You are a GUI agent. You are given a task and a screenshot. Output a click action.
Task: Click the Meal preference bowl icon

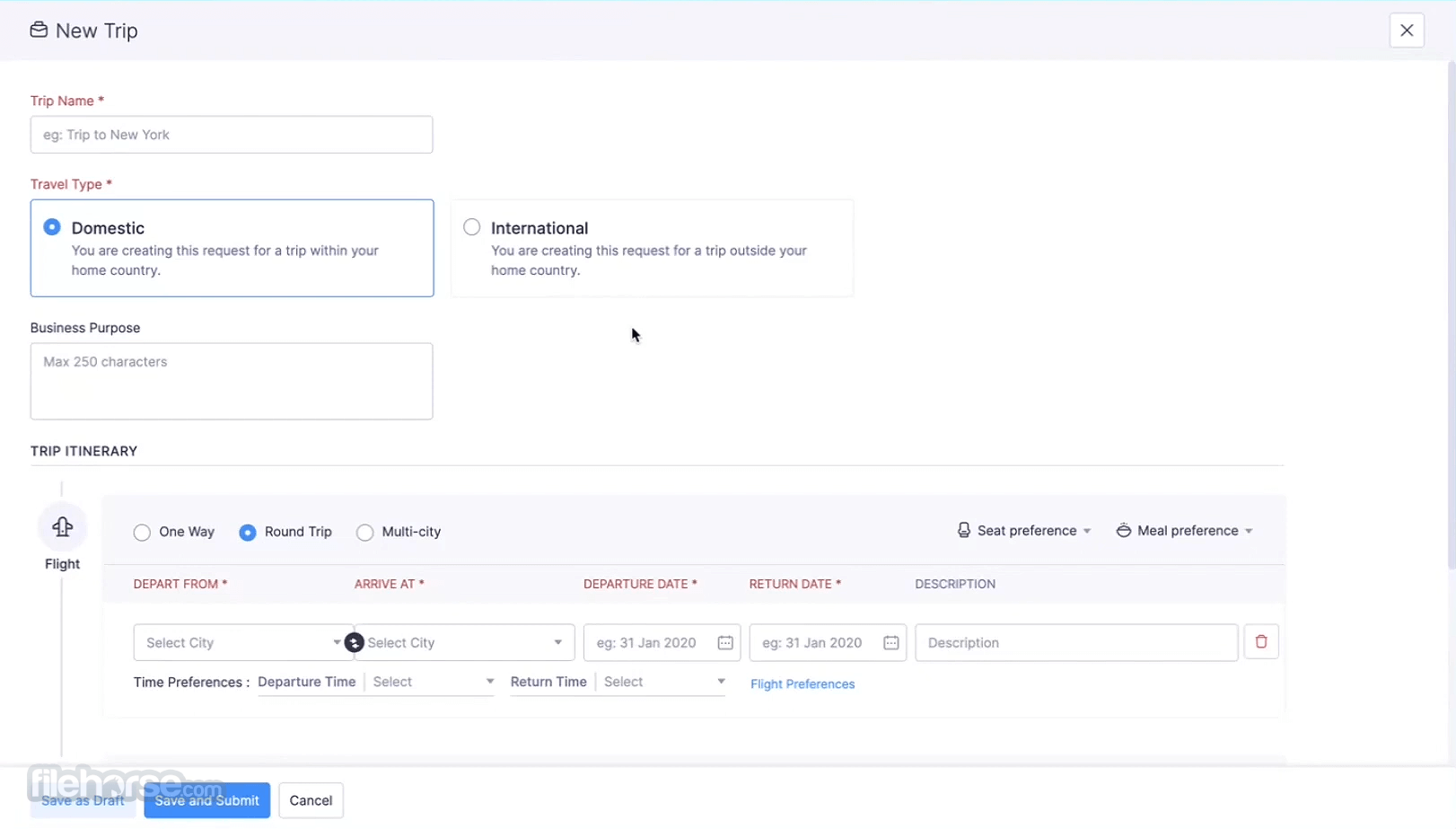[1123, 531]
